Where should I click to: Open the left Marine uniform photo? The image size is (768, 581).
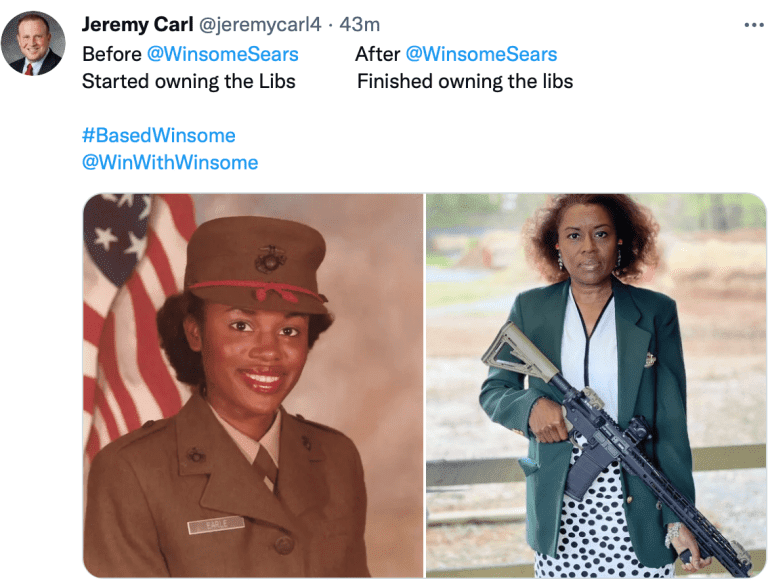(253, 386)
